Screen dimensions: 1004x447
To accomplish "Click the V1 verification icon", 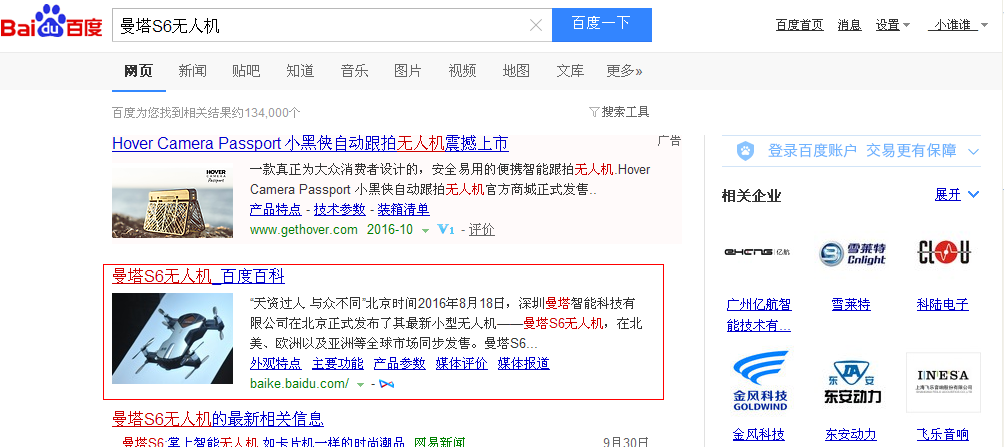I will pyautogui.click(x=446, y=229).
